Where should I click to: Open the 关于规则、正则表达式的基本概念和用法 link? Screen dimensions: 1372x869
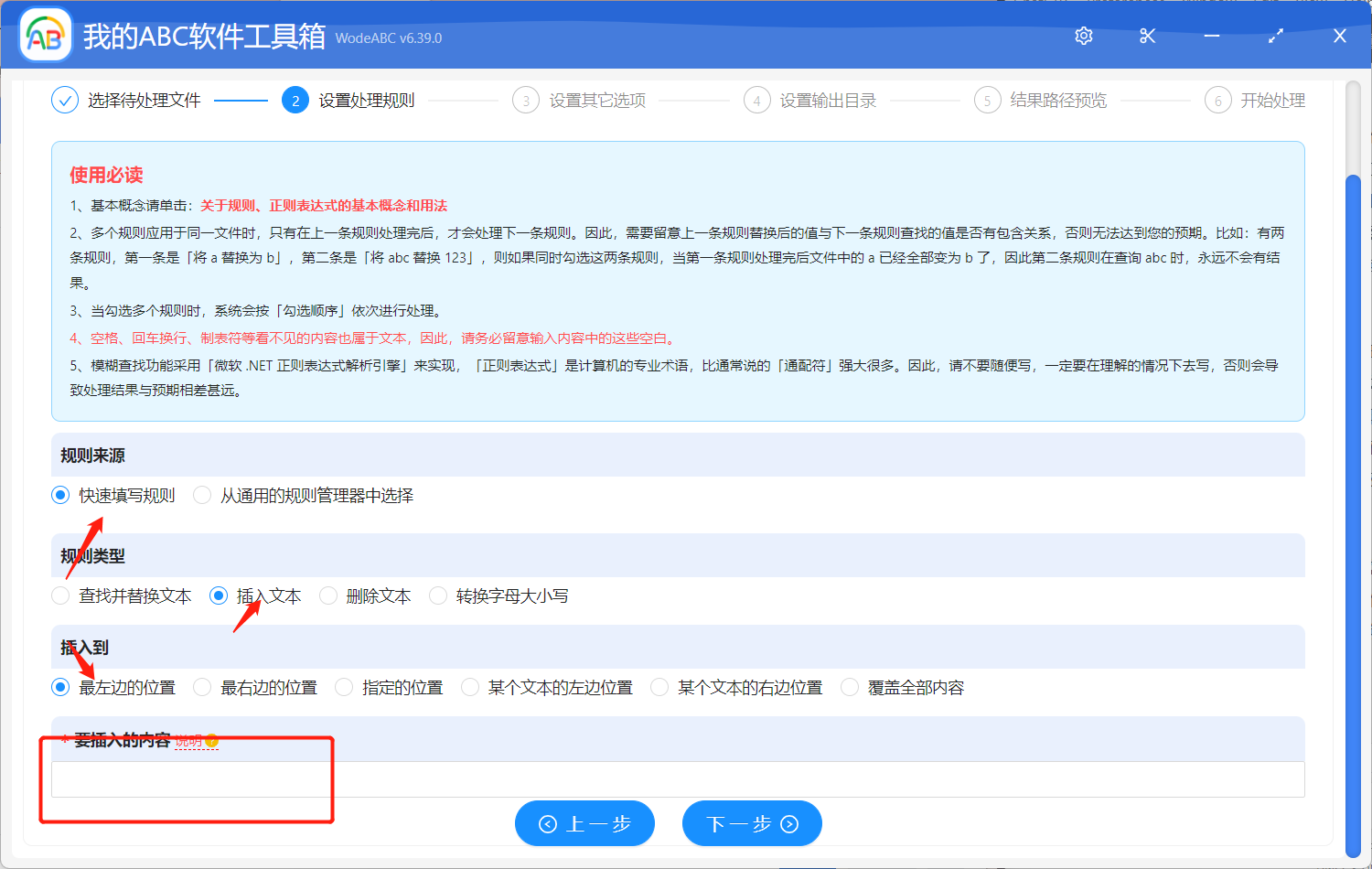[322, 205]
